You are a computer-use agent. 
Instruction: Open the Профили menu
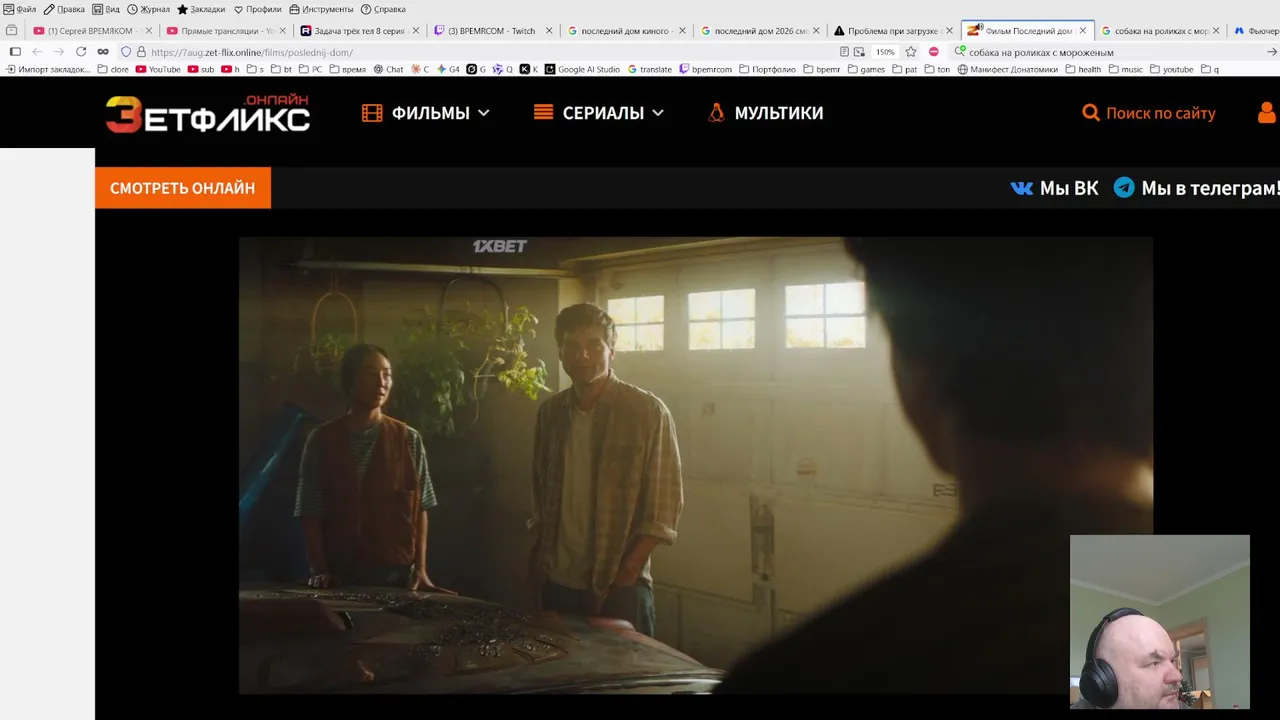click(258, 9)
